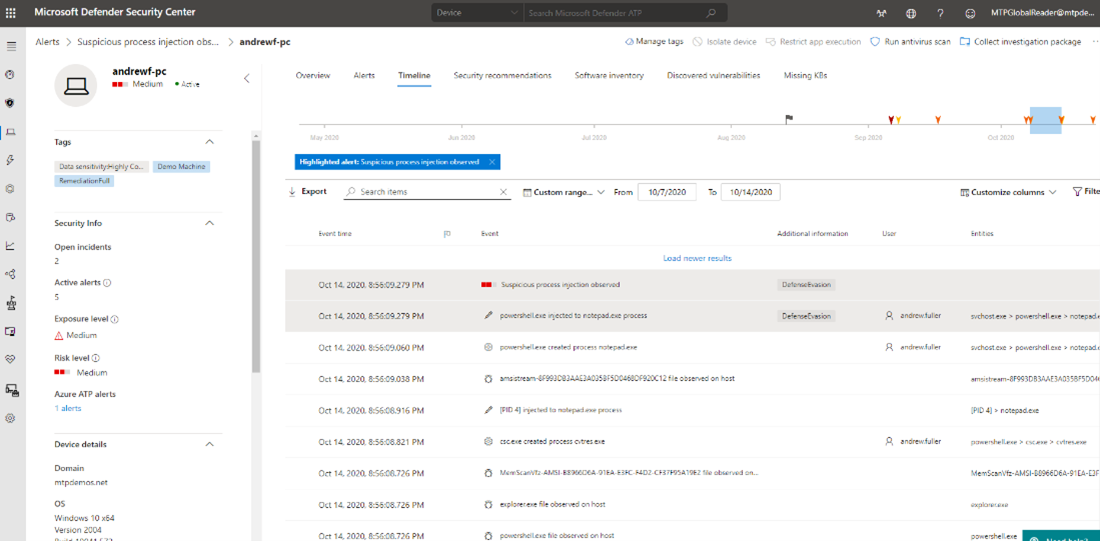Click in the Search items field
Viewport: 1100px width, 541px height.
tap(427, 192)
